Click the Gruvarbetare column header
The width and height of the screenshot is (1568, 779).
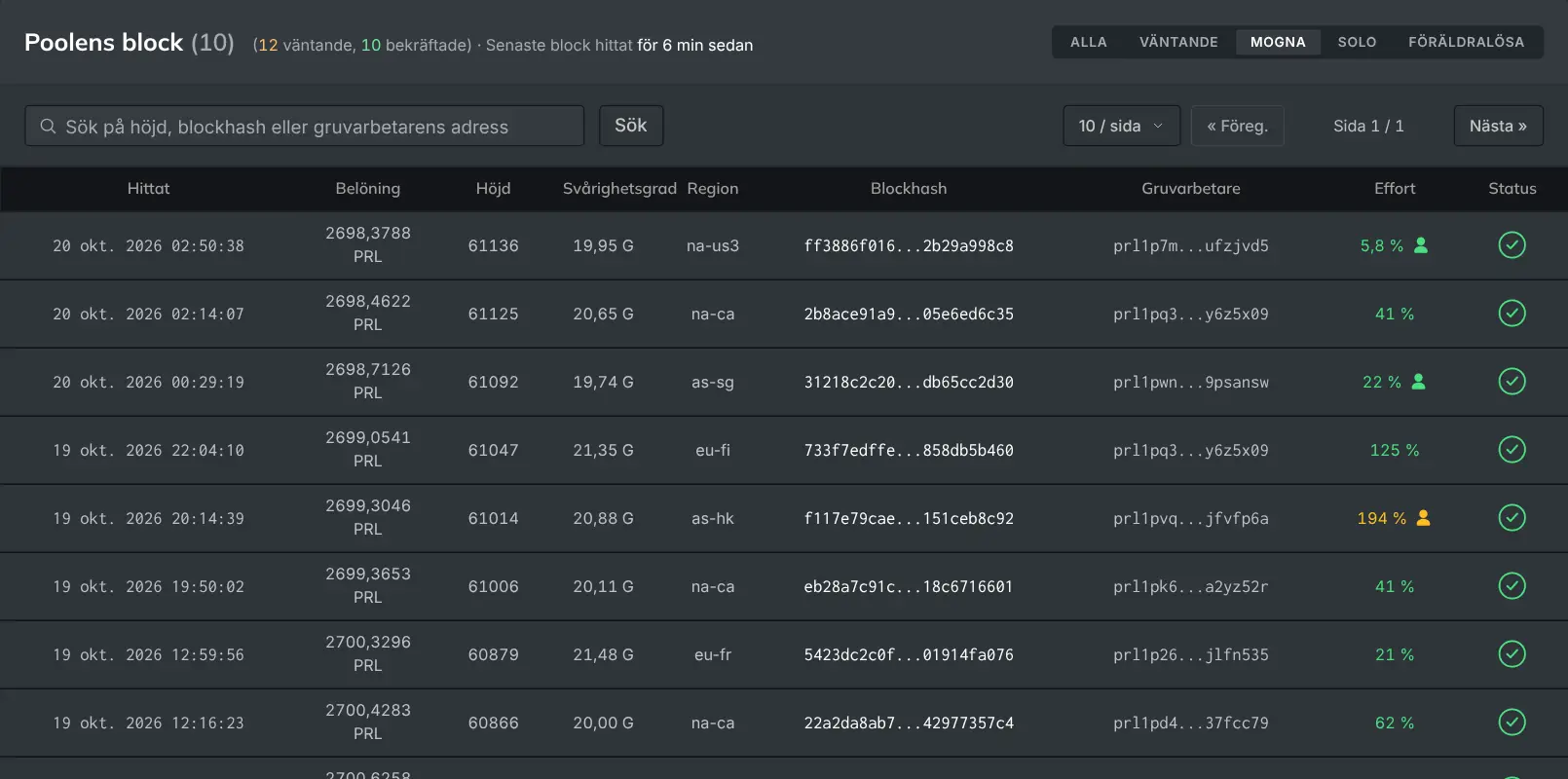click(x=1191, y=188)
